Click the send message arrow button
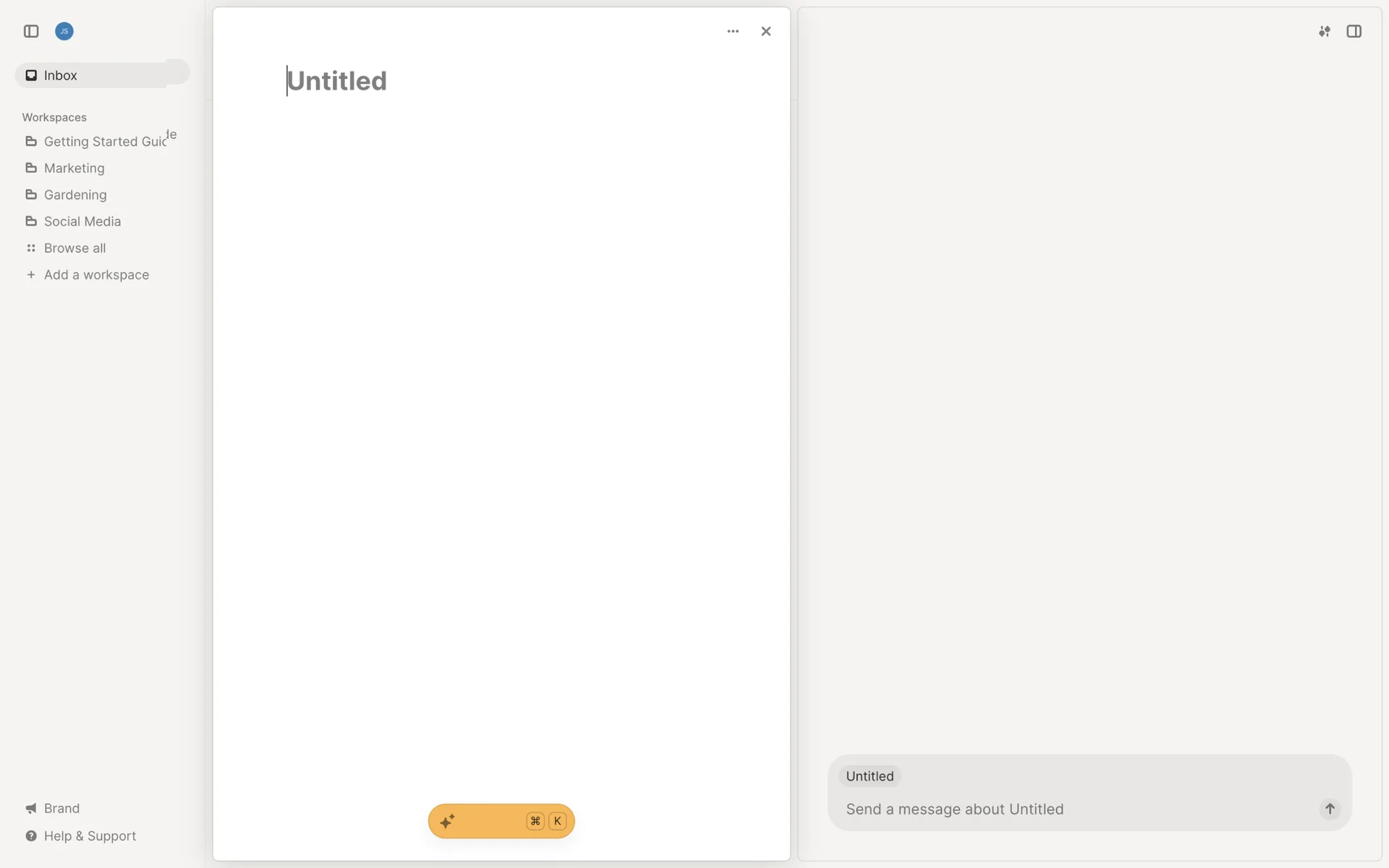Image resolution: width=1389 pixels, height=868 pixels. [1330, 809]
